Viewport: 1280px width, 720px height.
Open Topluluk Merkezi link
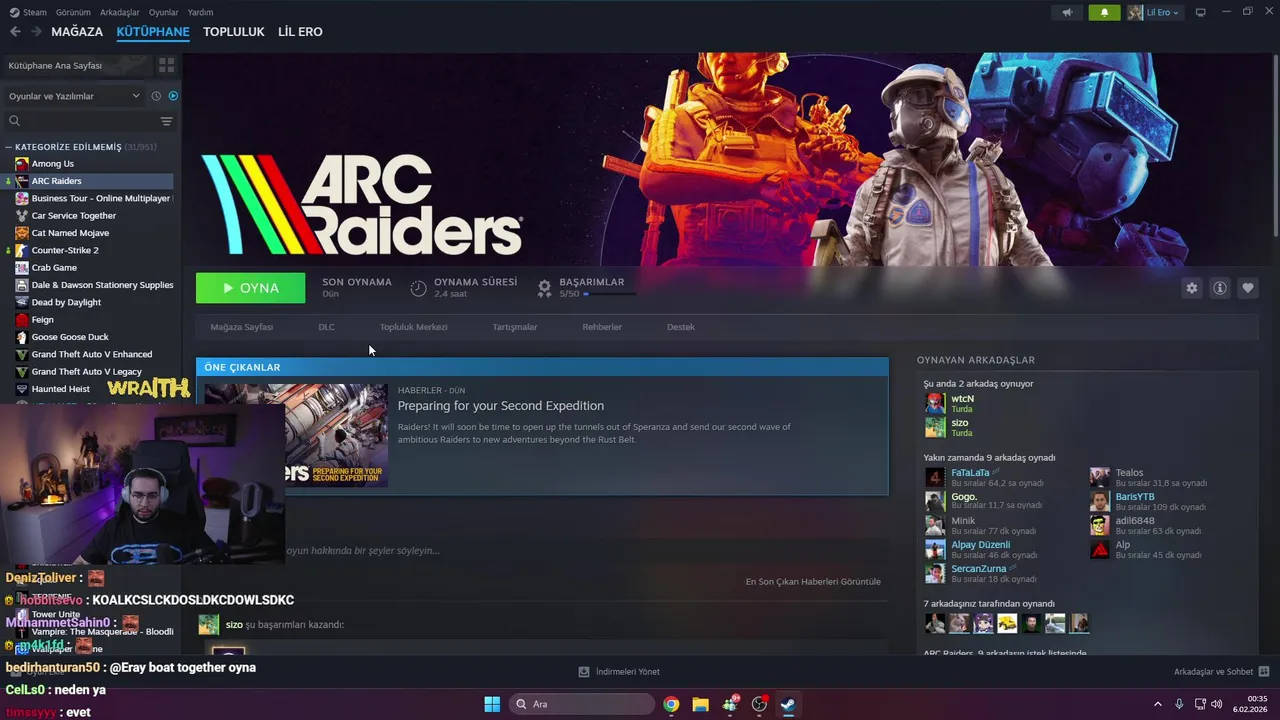pyautogui.click(x=413, y=327)
